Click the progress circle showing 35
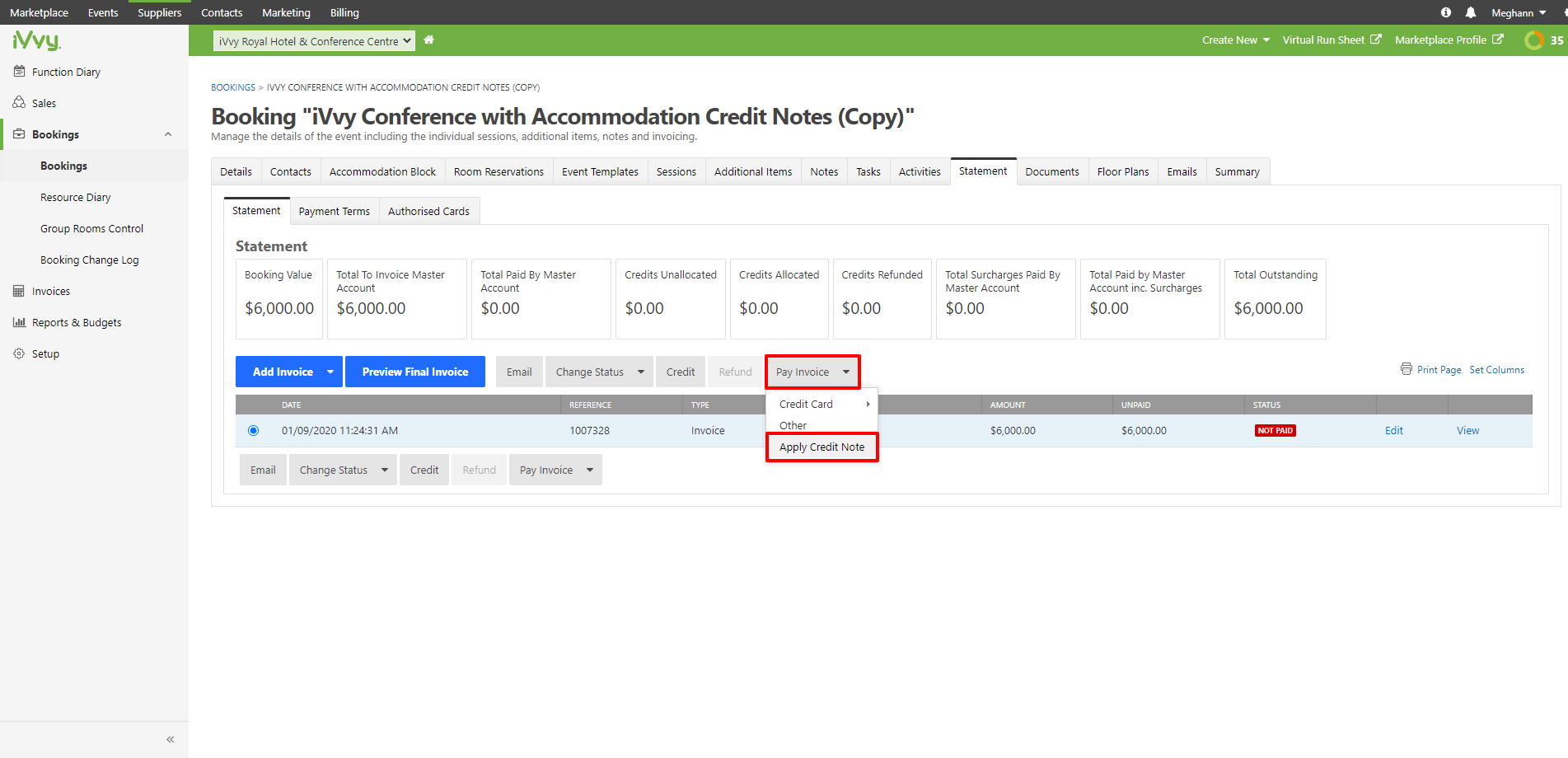1568x758 pixels. [x=1533, y=40]
